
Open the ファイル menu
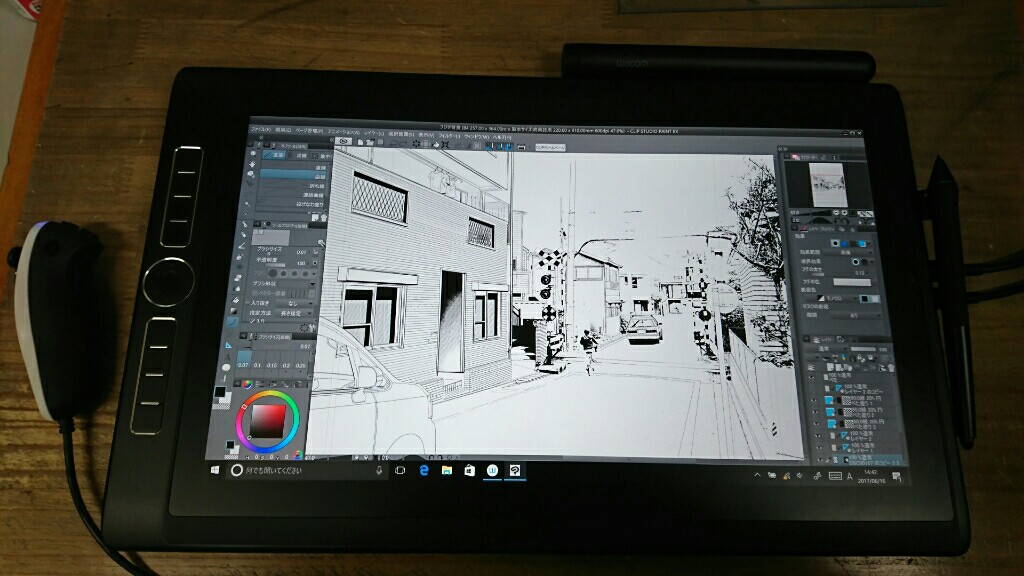(261, 129)
